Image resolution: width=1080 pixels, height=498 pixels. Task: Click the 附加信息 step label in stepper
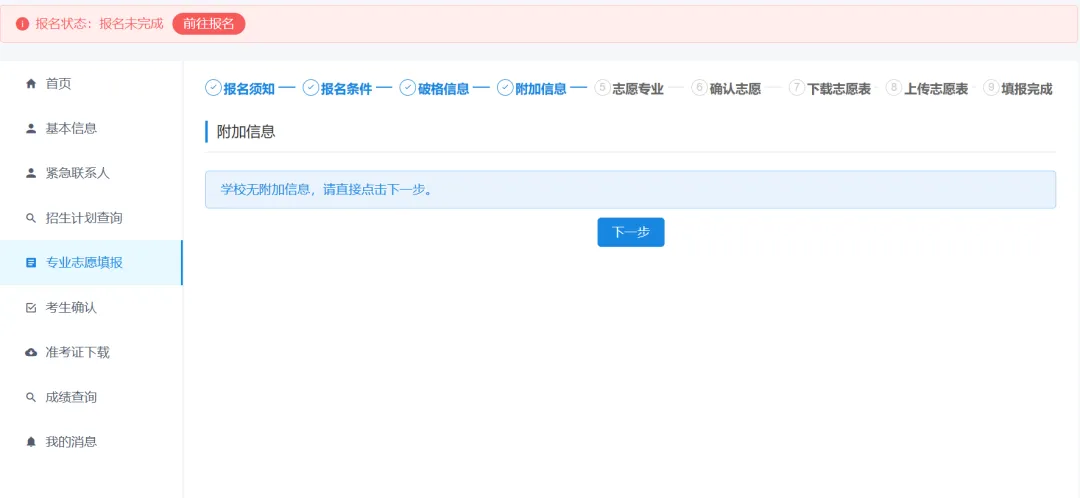coord(541,89)
